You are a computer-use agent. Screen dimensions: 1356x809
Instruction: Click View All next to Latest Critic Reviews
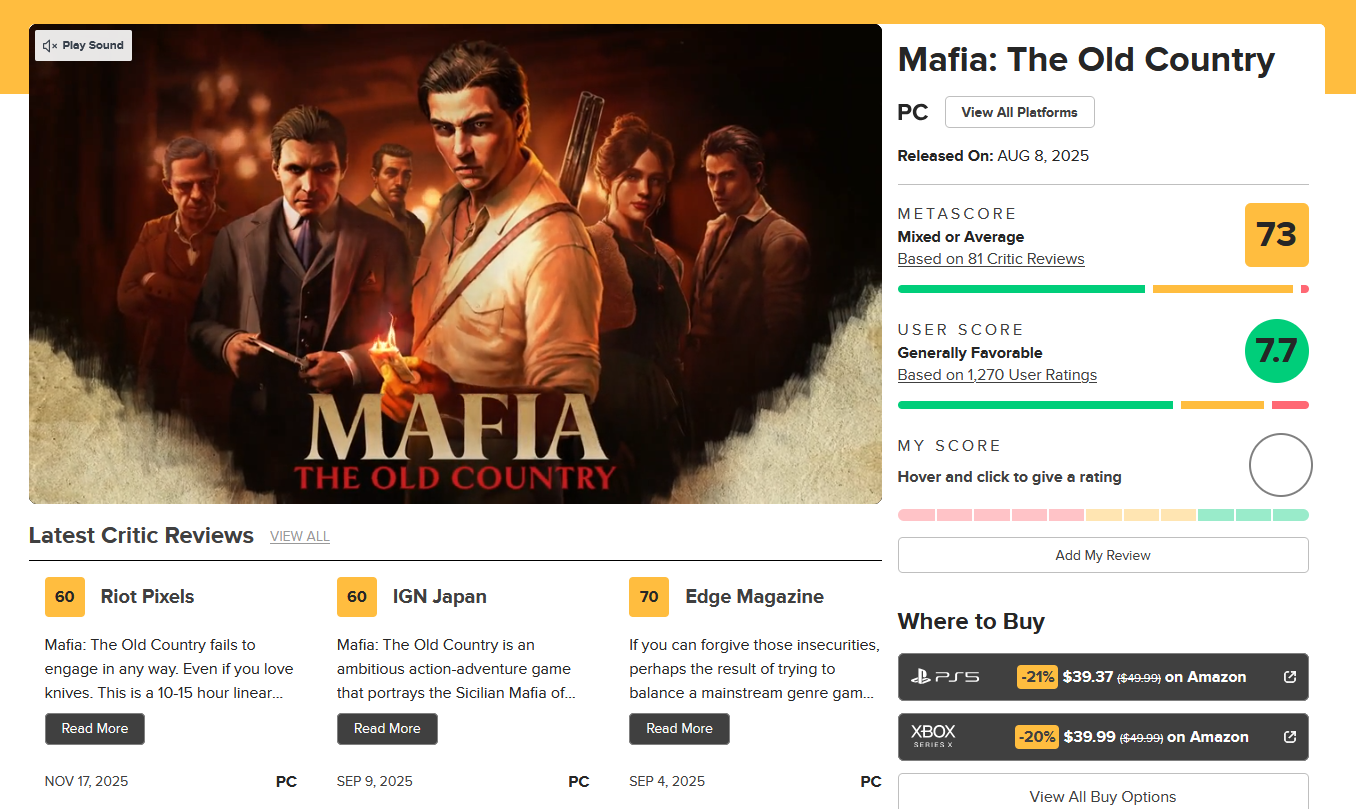pyautogui.click(x=300, y=537)
